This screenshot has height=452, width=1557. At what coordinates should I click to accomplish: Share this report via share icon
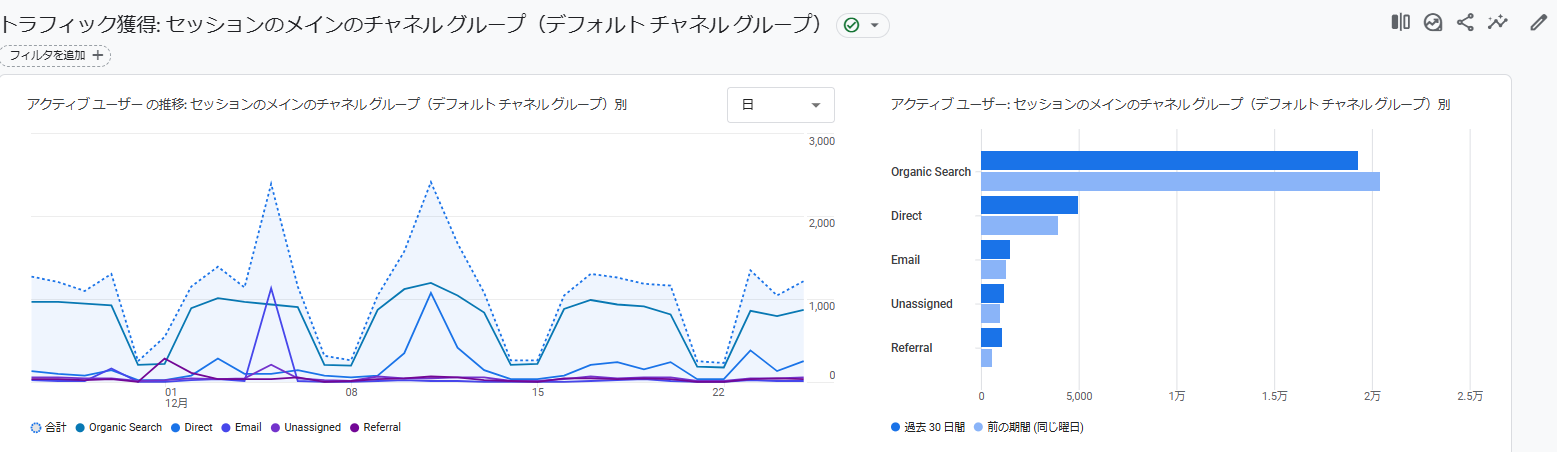(1465, 22)
